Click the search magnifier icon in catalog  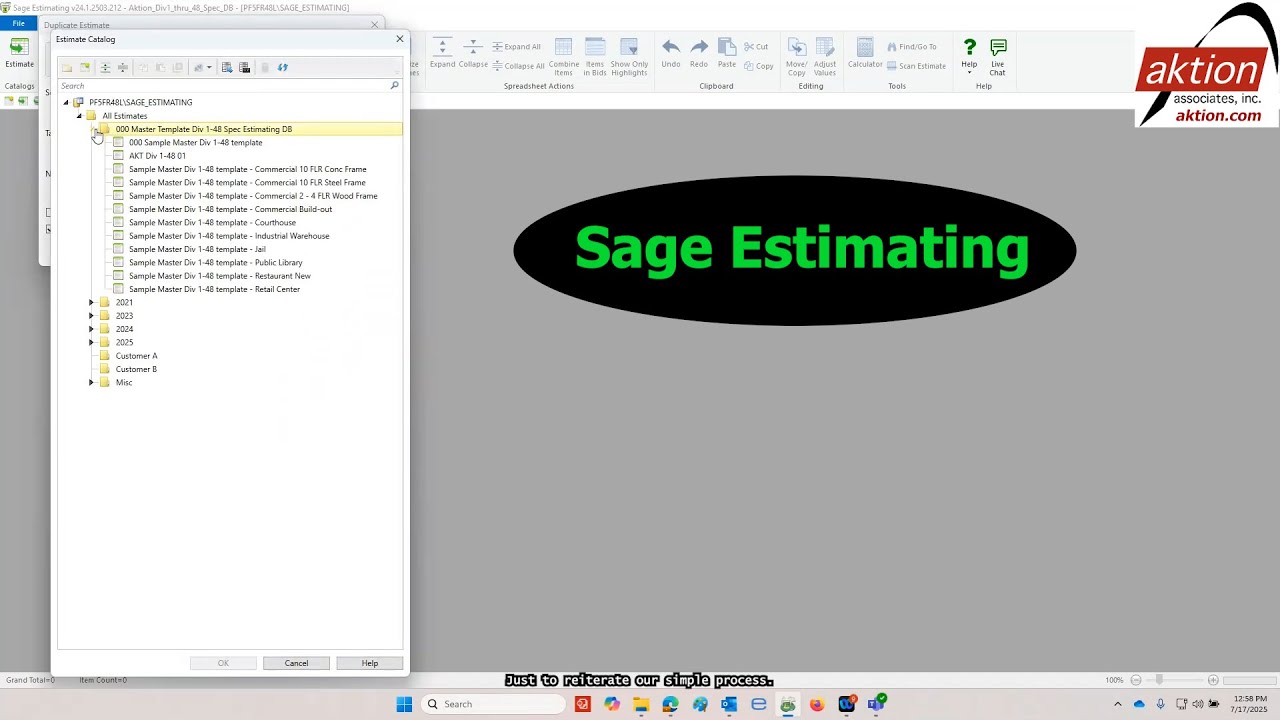tap(394, 86)
